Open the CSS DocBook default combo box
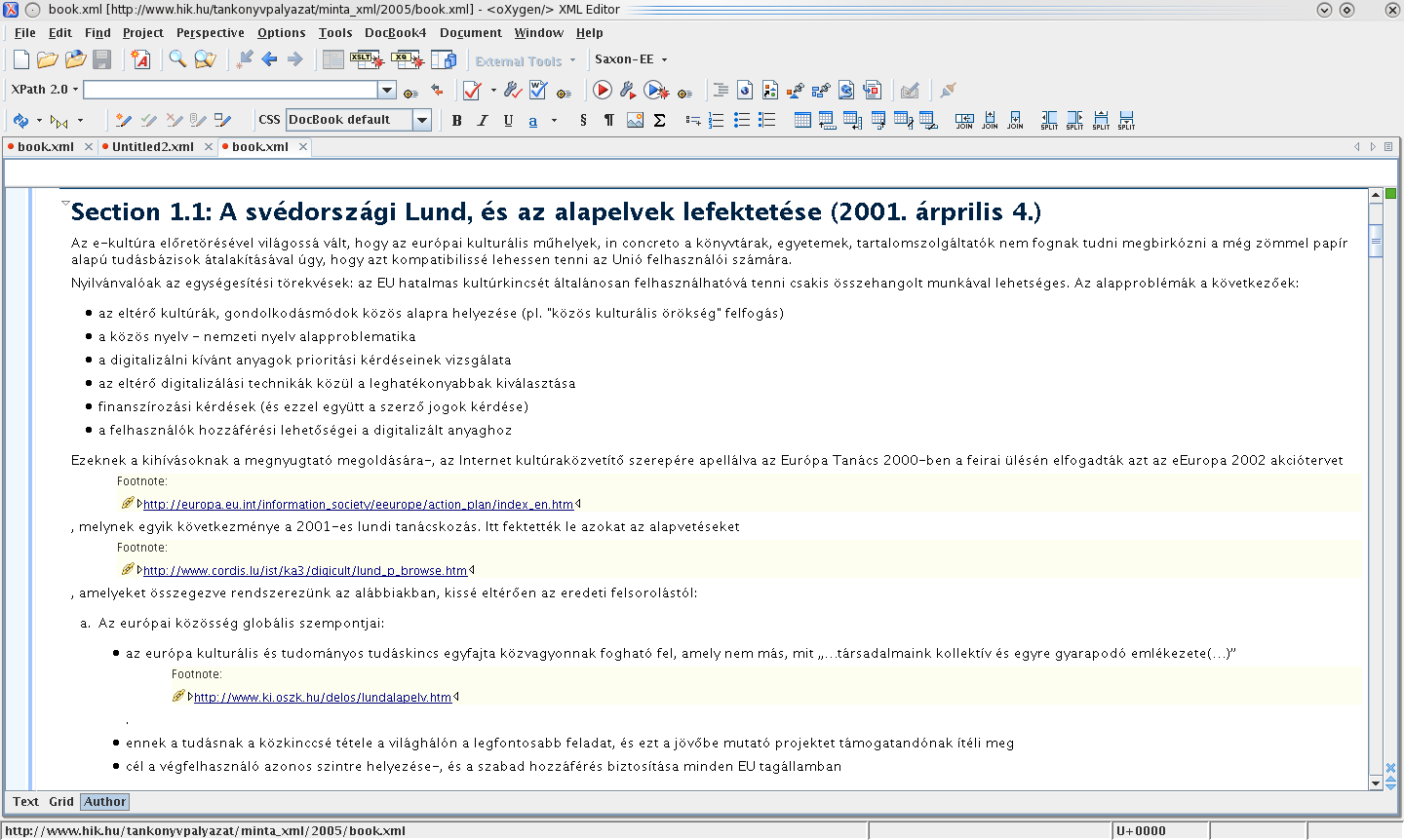The image size is (1404, 840). [358, 120]
